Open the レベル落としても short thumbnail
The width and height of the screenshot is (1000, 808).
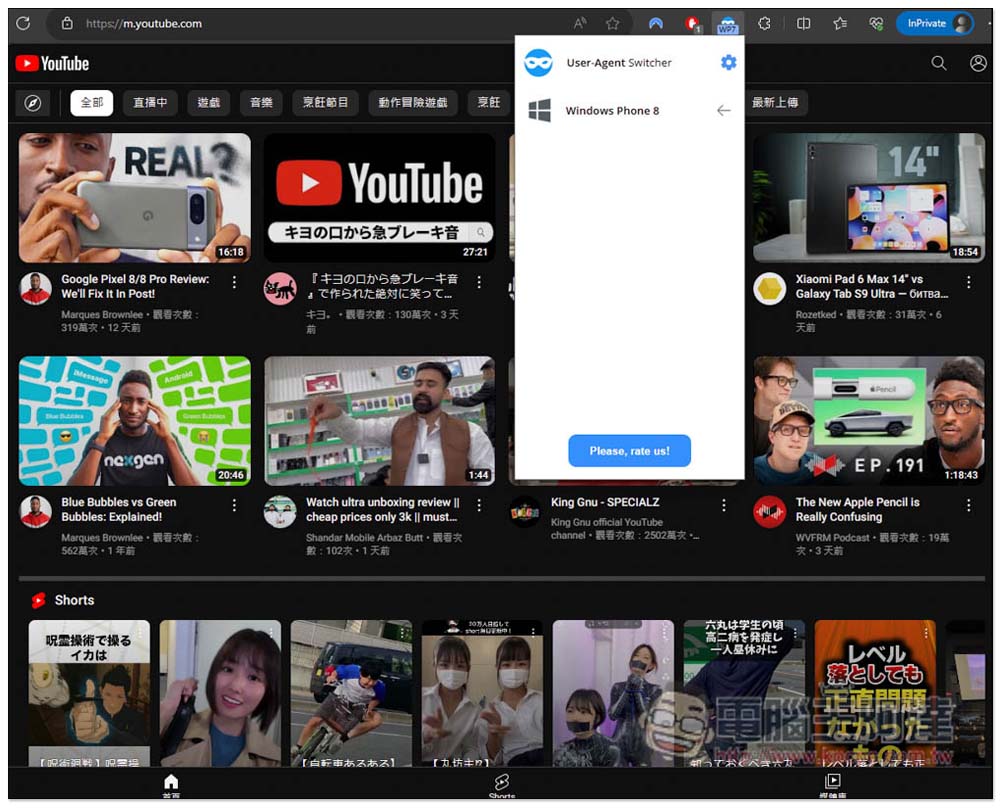pos(875,693)
